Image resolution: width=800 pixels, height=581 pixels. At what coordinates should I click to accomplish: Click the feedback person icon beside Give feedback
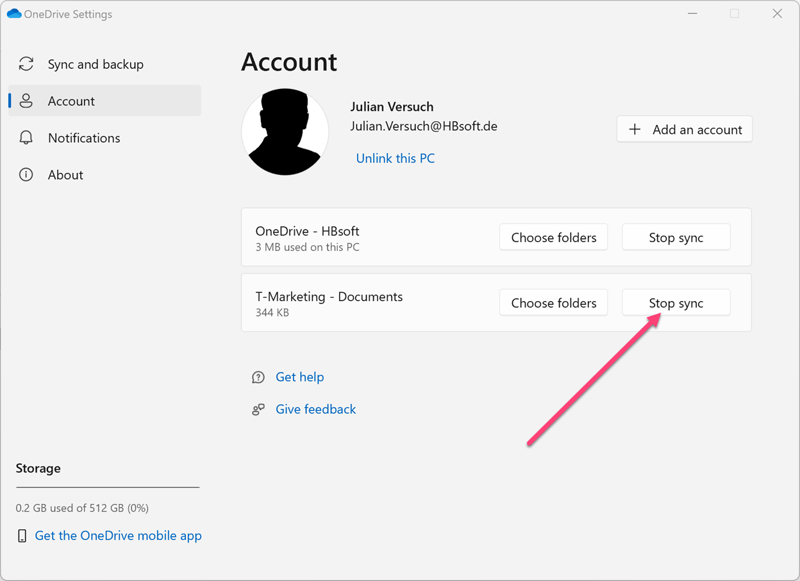258,409
